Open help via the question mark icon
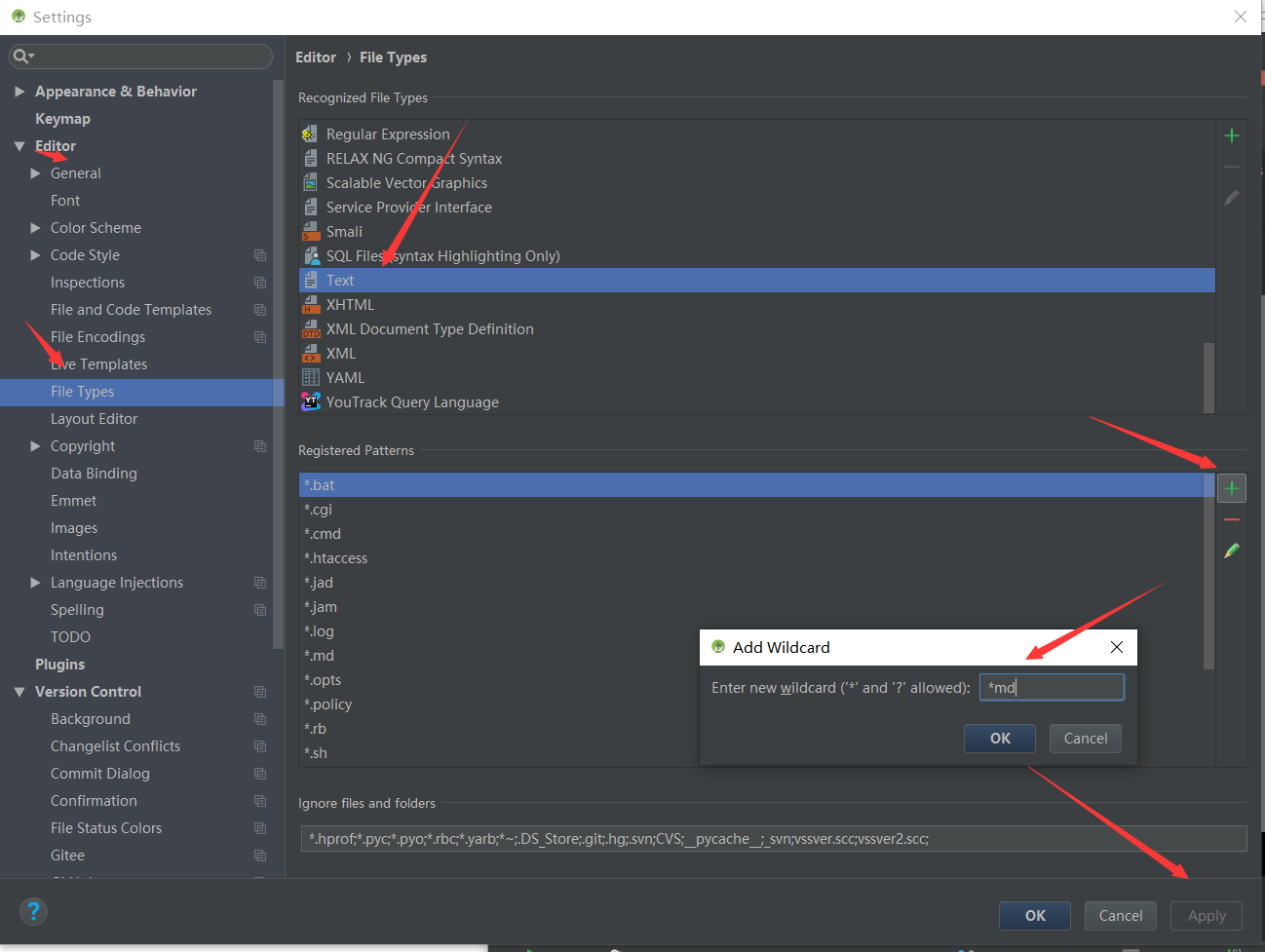The image size is (1265, 952). 33,912
